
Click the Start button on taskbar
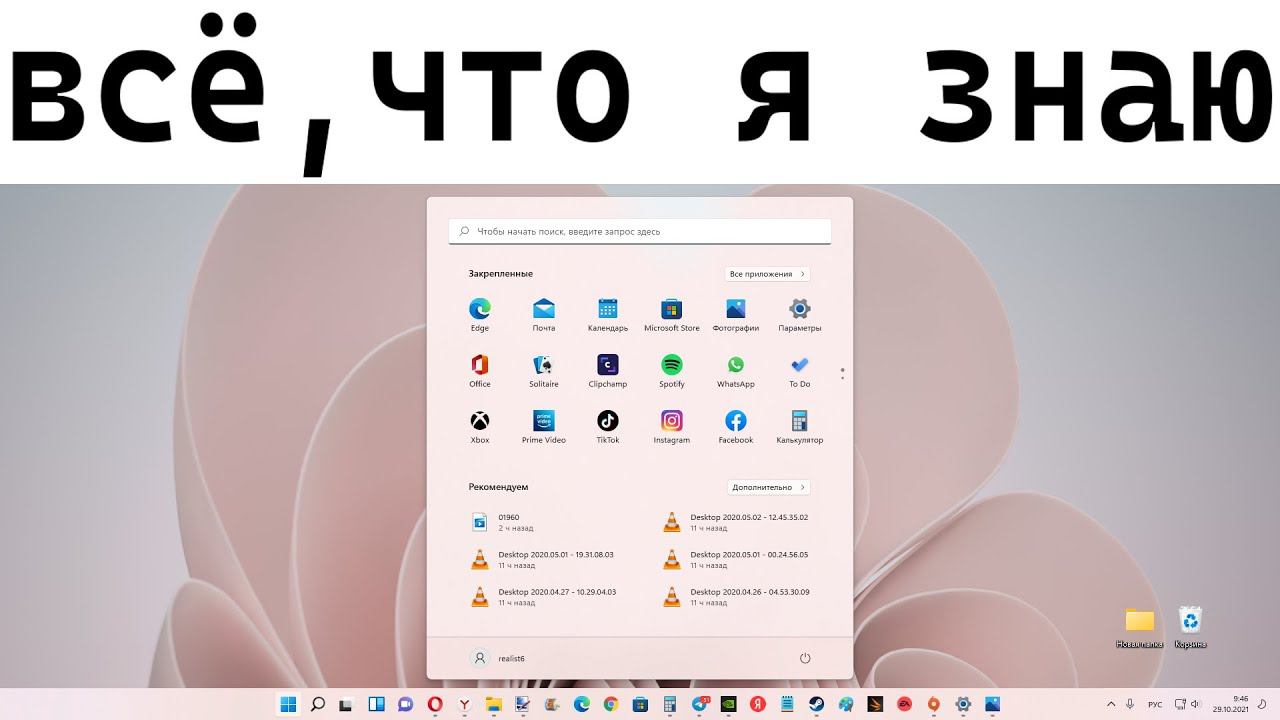coord(287,704)
